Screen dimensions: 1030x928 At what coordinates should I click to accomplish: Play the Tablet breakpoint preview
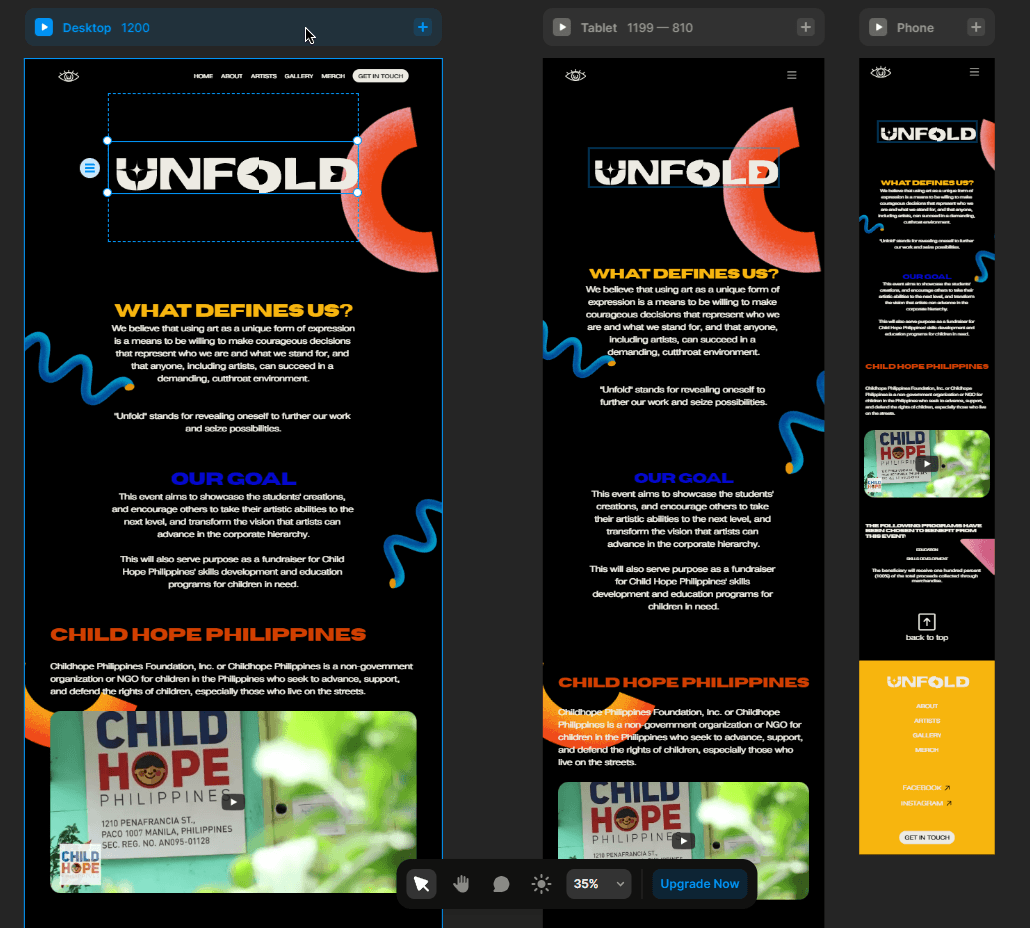click(x=562, y=28)
